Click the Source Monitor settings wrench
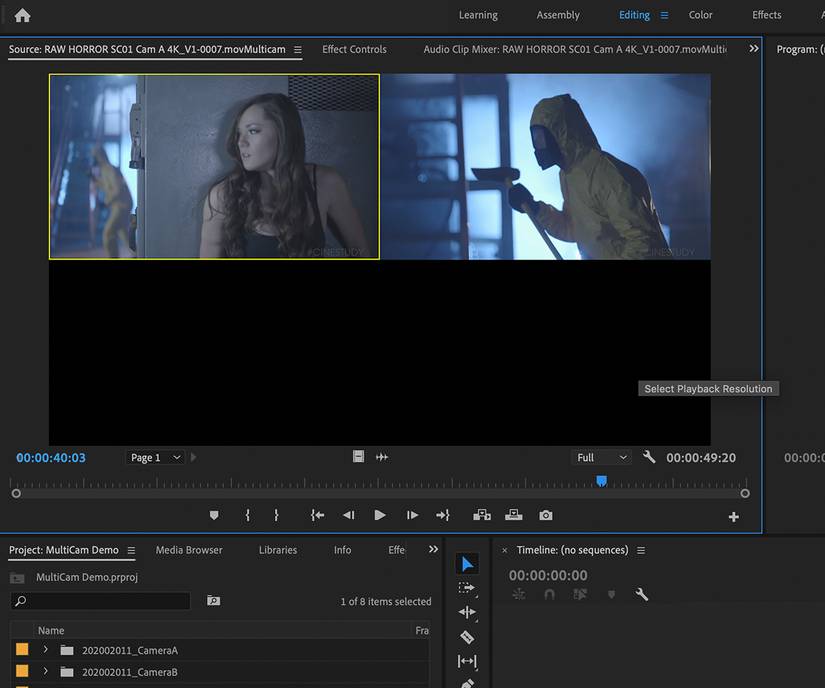 [x=649, y=457]
